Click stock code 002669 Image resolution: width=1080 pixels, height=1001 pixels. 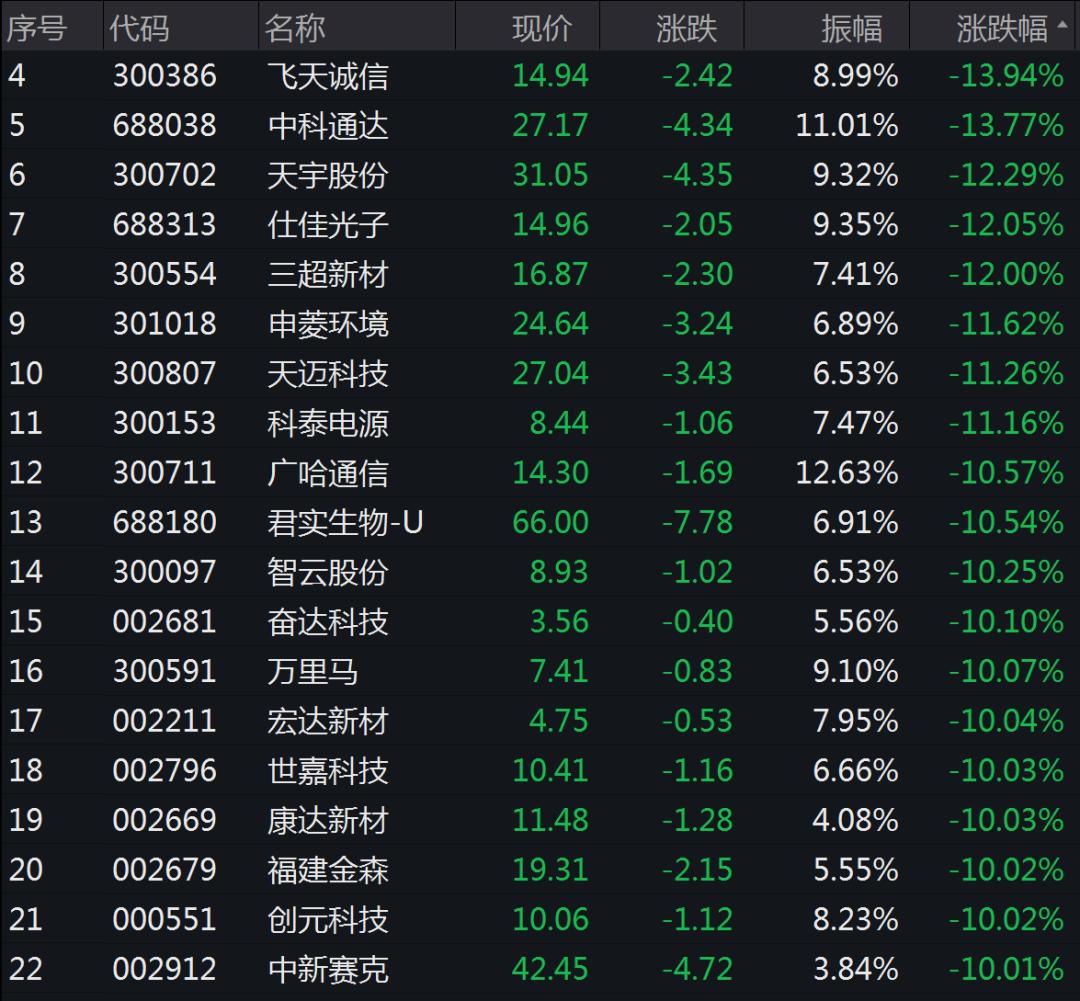click(165, 820)
